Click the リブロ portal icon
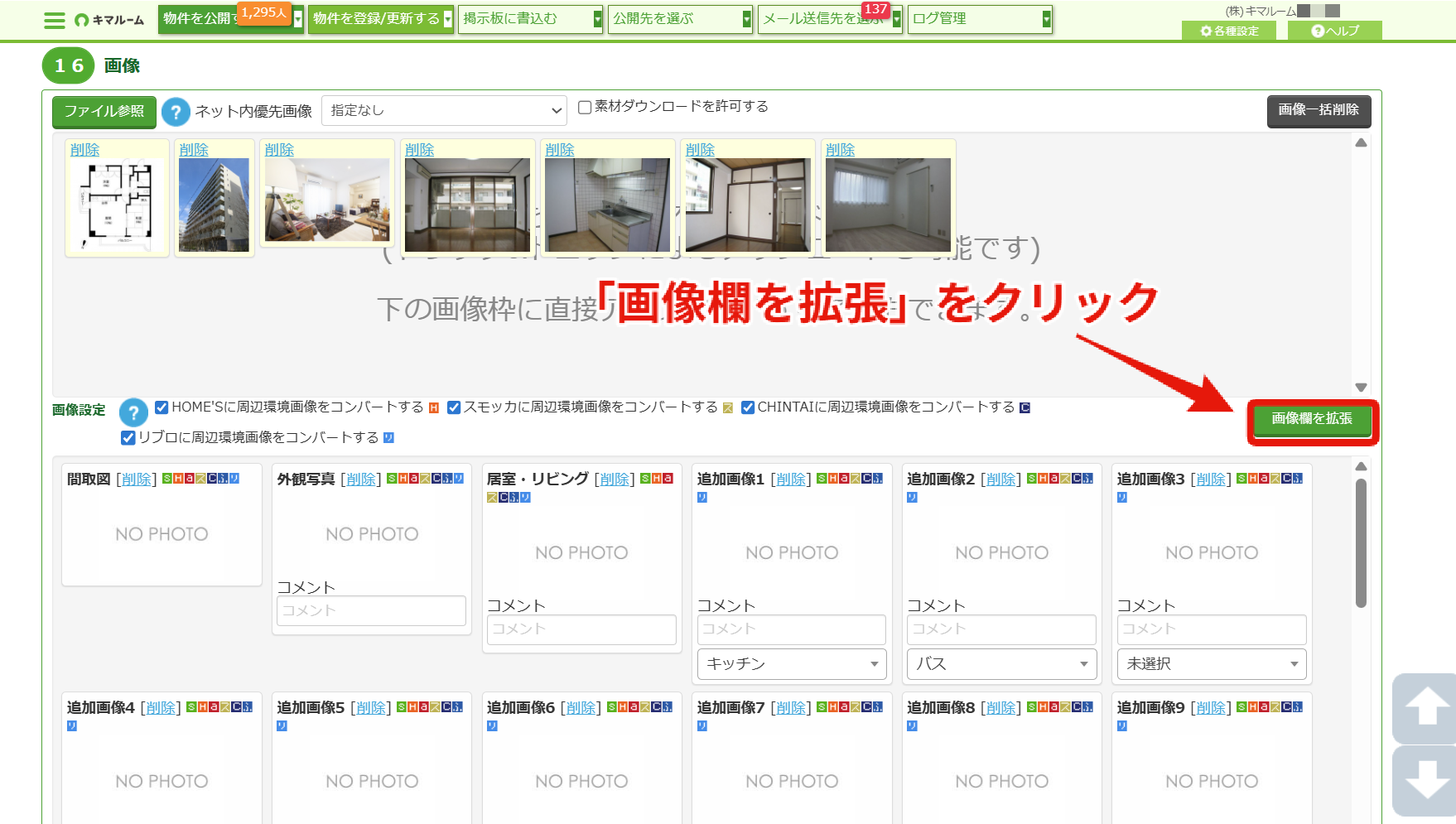 click(x=388, y=437)
